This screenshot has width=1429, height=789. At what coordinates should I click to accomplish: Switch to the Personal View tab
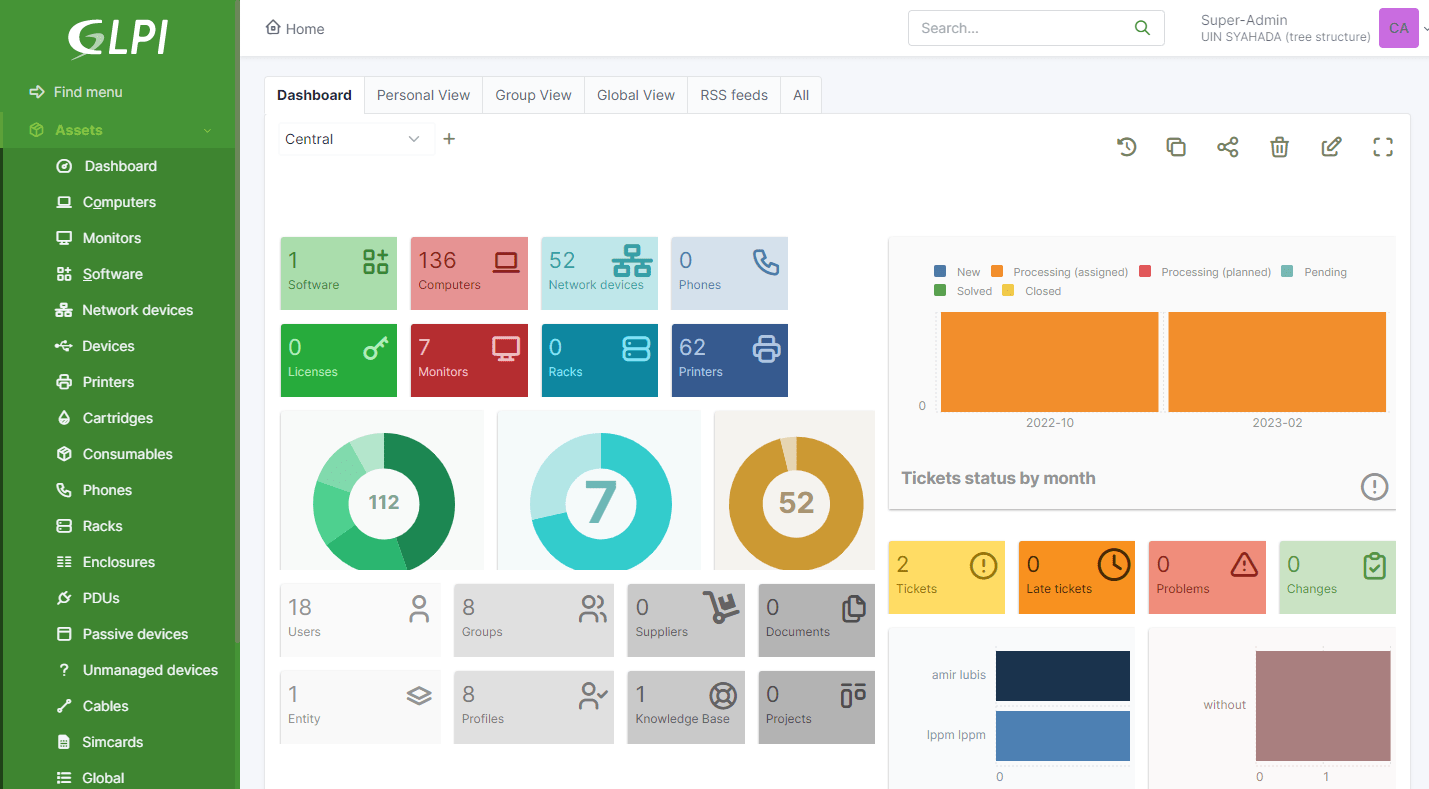click(423, 95)
